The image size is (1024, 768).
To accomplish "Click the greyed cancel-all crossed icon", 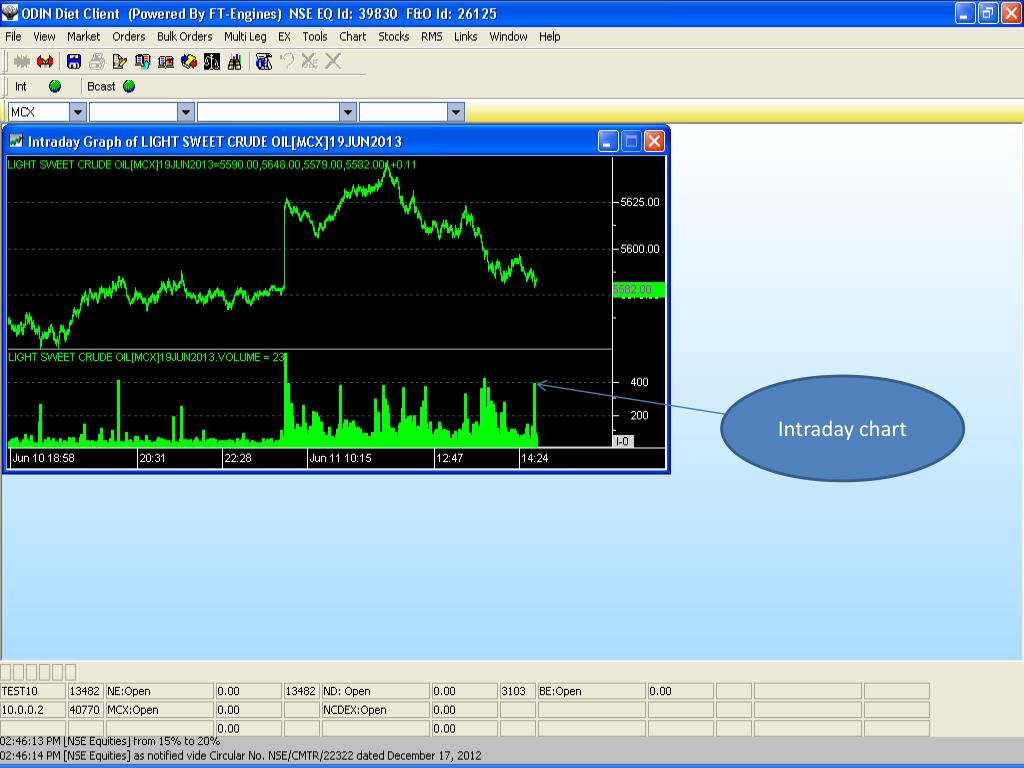I will click(310, 61).
